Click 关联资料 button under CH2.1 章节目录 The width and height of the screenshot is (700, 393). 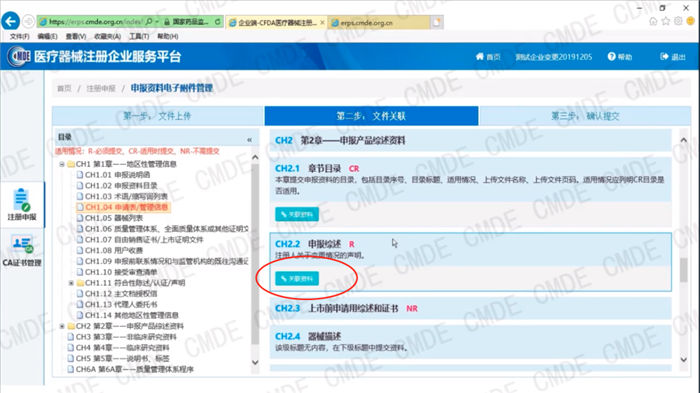click(x=297, y=214)
